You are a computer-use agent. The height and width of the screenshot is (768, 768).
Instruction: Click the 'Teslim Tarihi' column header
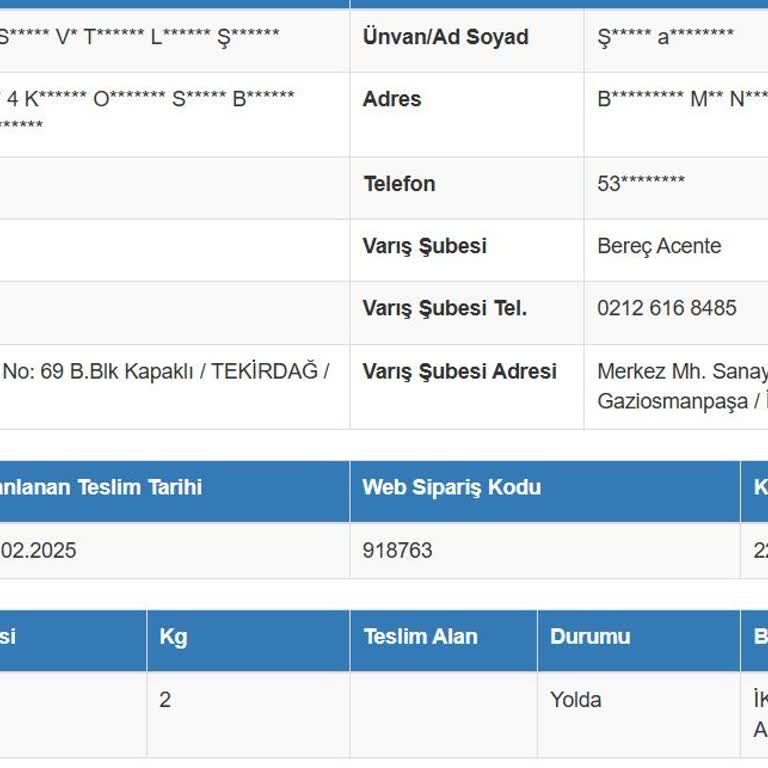coord(174,491)
